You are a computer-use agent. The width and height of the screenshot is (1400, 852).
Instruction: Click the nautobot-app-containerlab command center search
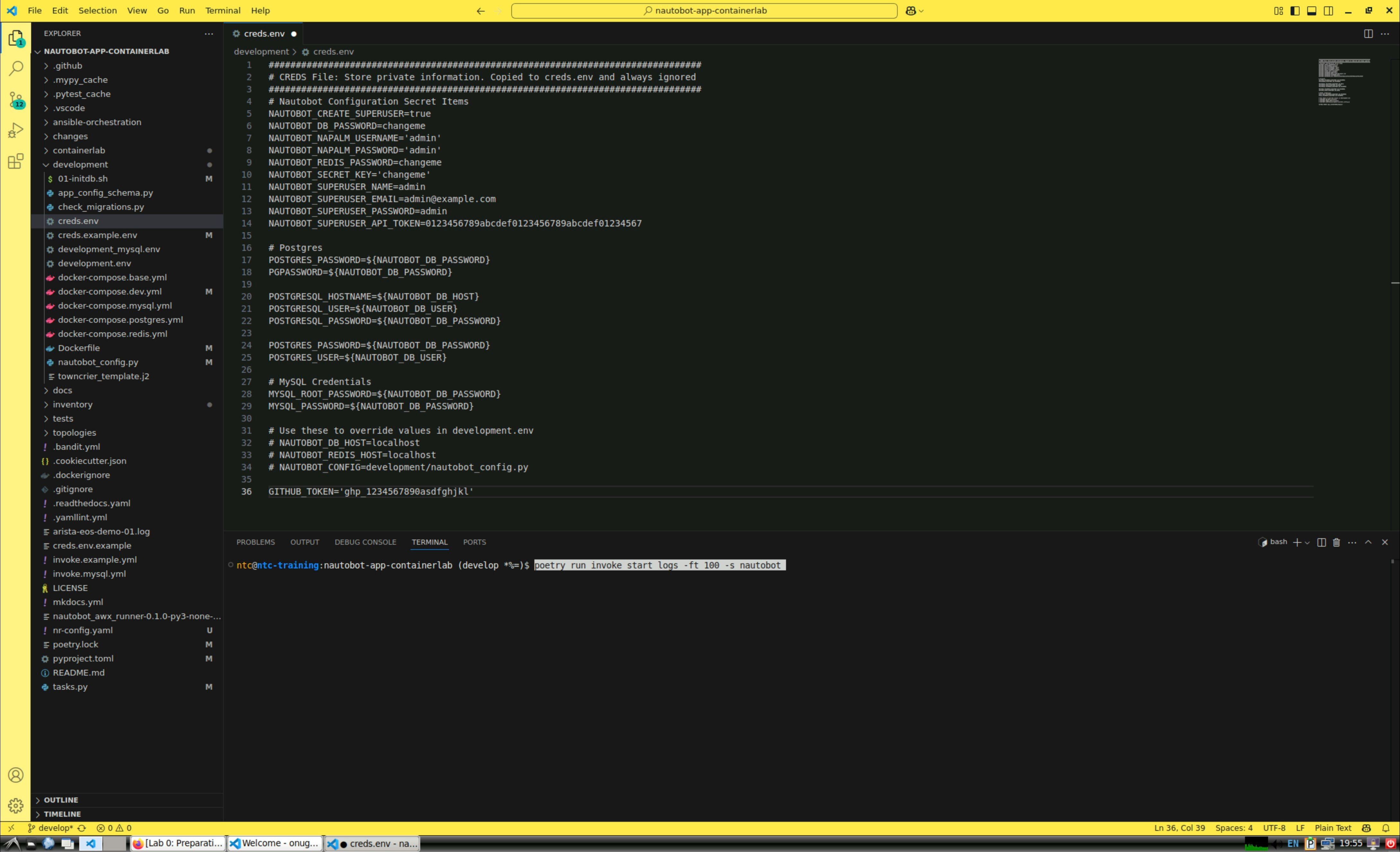pyautogui.click(x=704, y=11)
